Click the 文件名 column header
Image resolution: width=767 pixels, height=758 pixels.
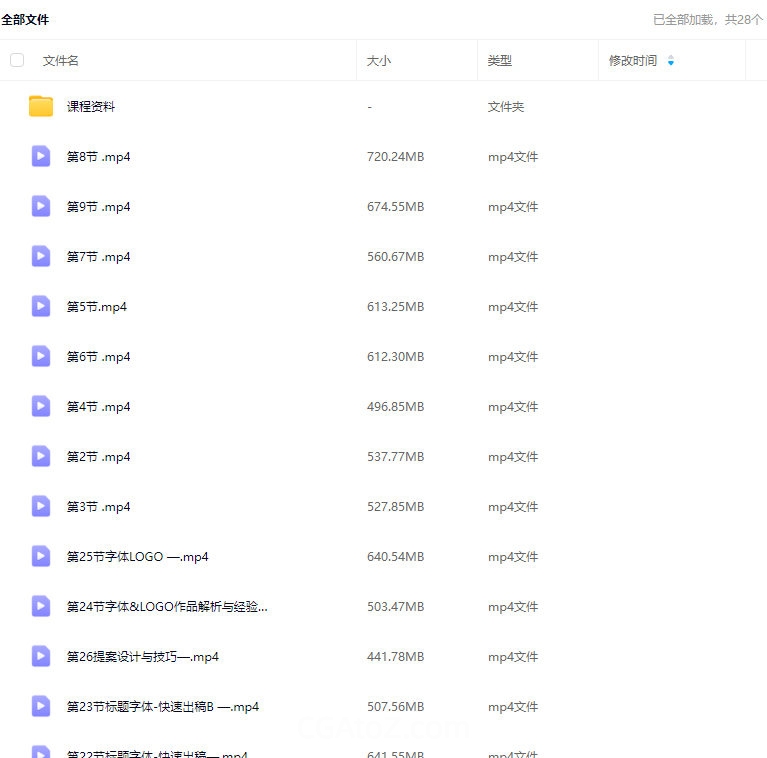[61, 61]
